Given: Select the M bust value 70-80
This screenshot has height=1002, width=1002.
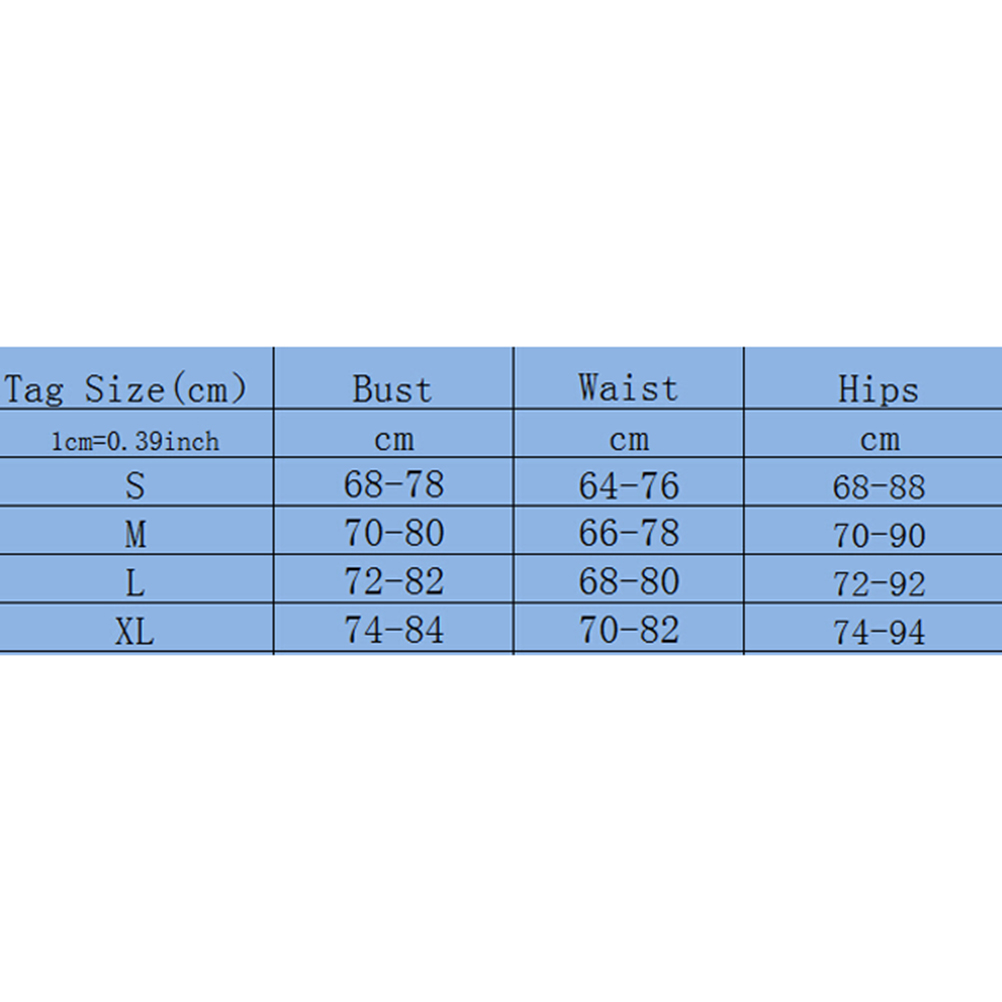Looking at the screenshot, I should pos(393,533).
